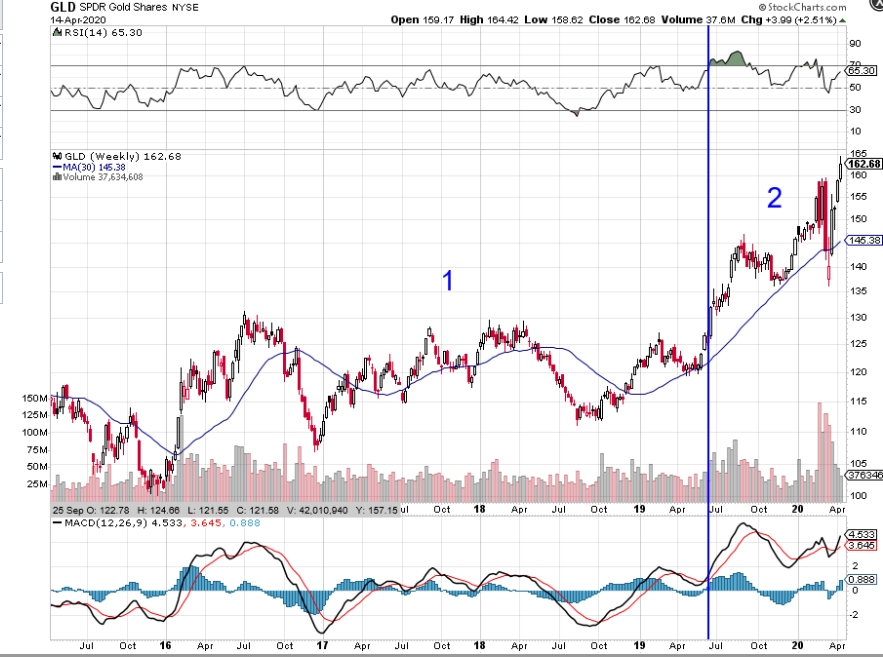Click the SPDR Gold Shares NYSE name

(x=139, y=8)
